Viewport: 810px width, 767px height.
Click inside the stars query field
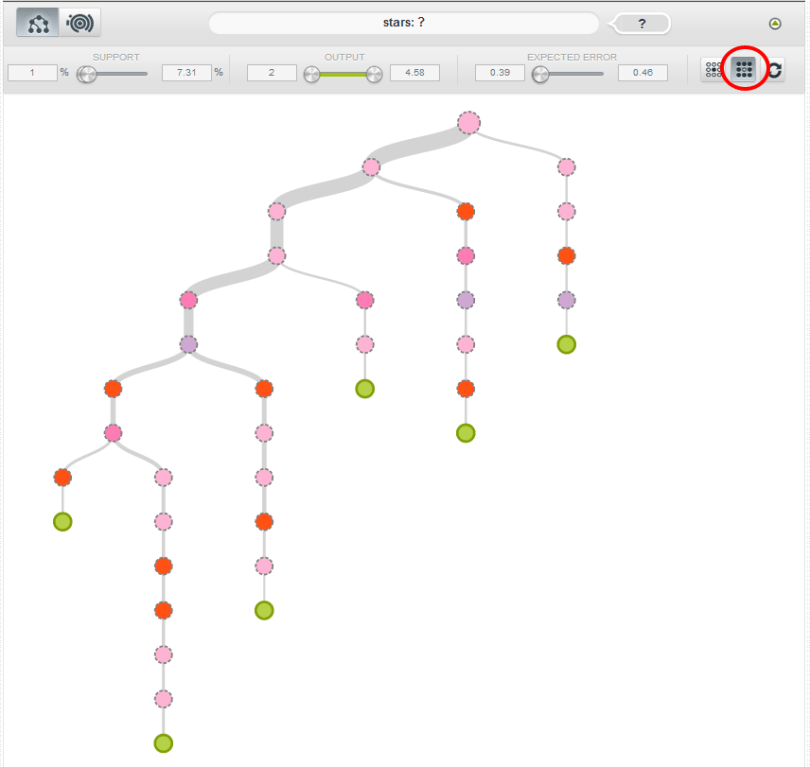pos(404,22)
